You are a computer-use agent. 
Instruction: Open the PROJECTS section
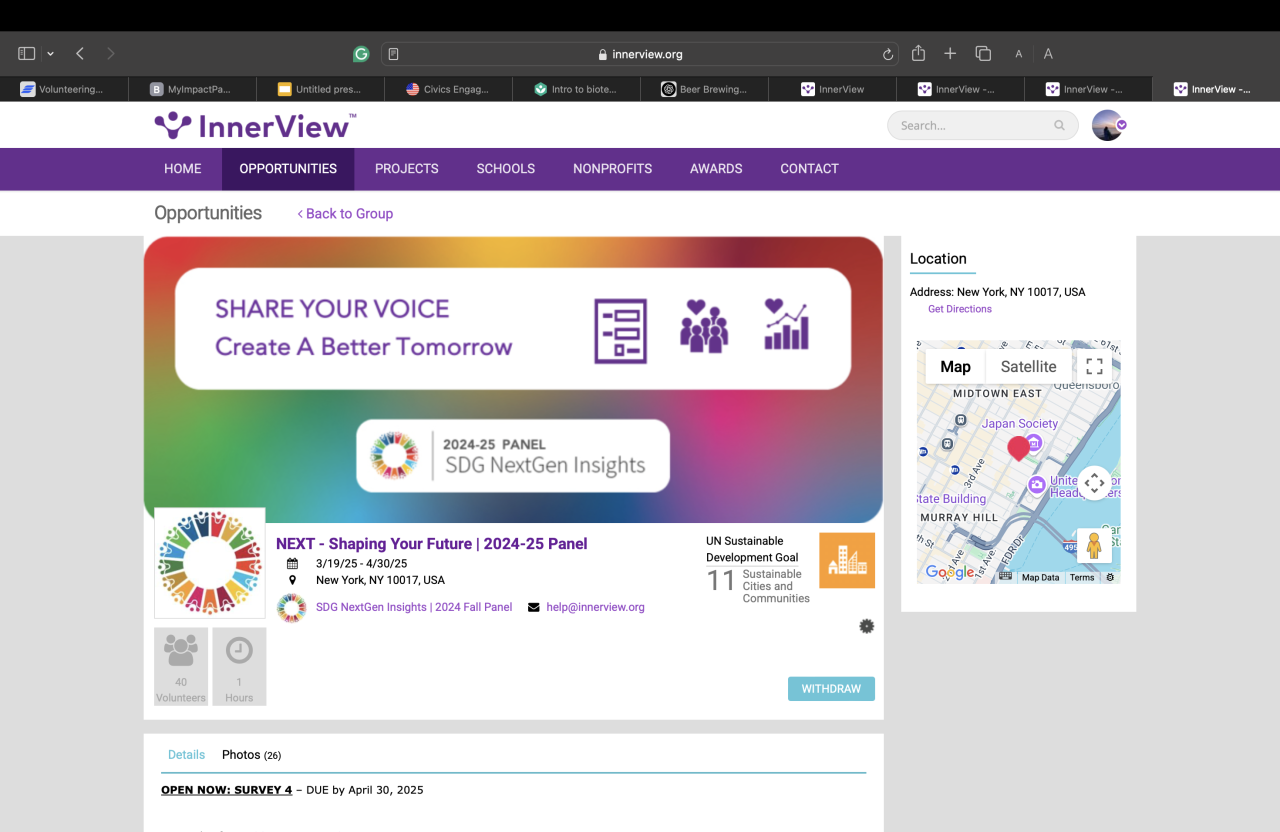pyautogui.click(x=407, y=169)
